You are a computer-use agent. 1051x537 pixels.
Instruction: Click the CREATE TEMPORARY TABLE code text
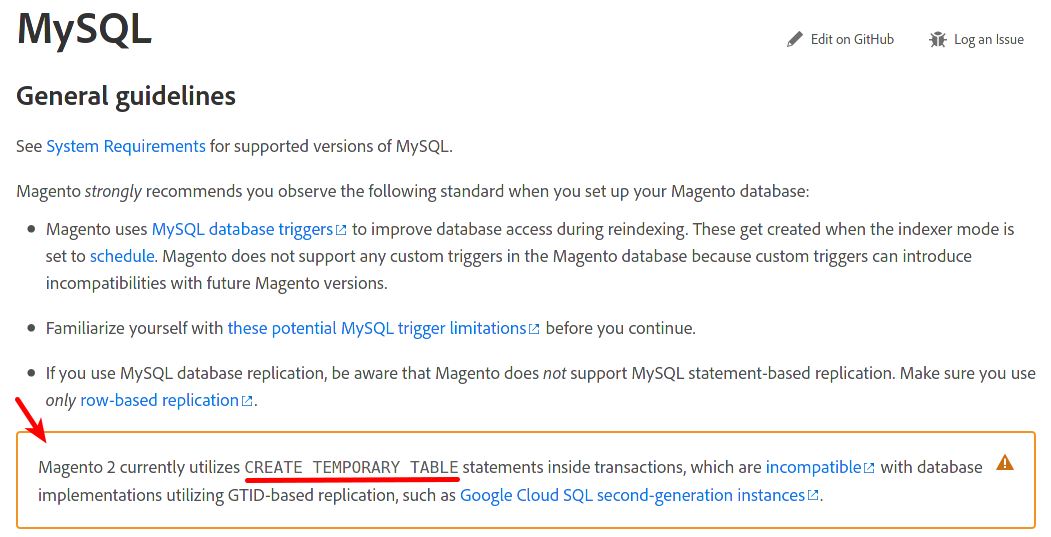coord(351,467)
